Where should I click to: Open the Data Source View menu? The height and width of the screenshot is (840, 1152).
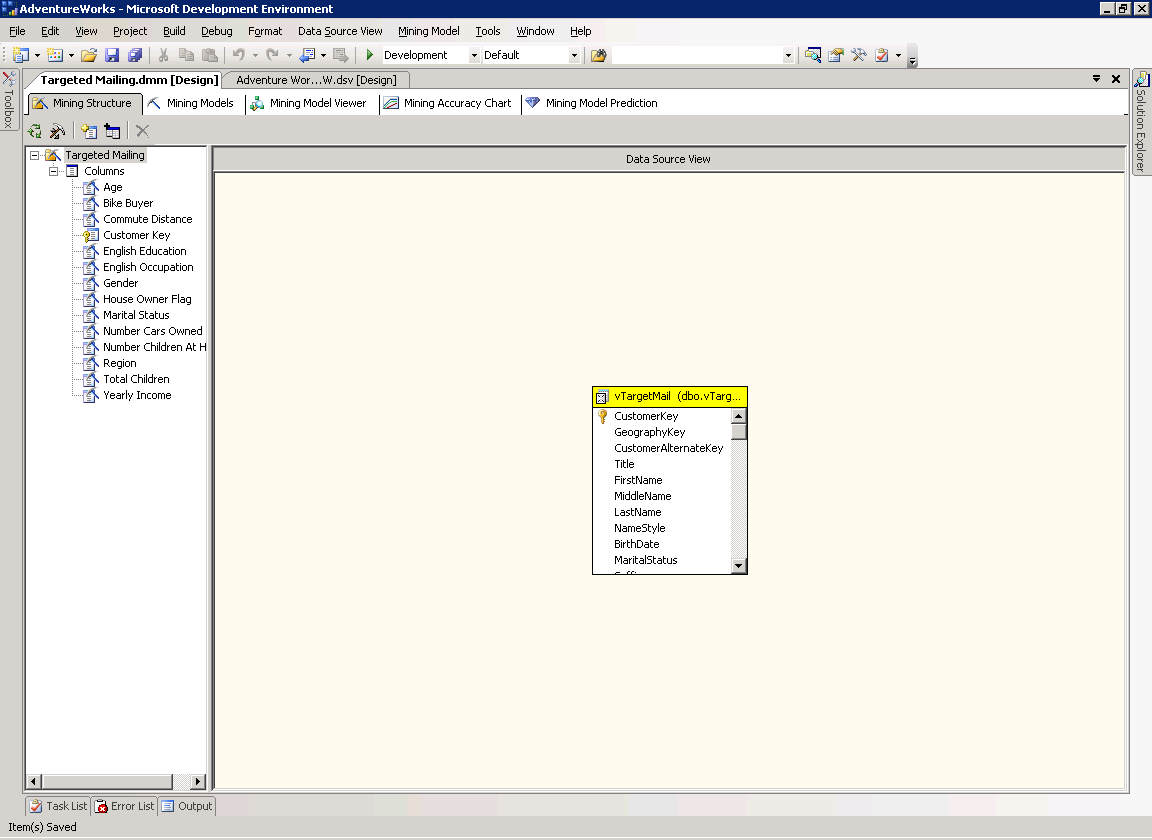tap(340, 31)
